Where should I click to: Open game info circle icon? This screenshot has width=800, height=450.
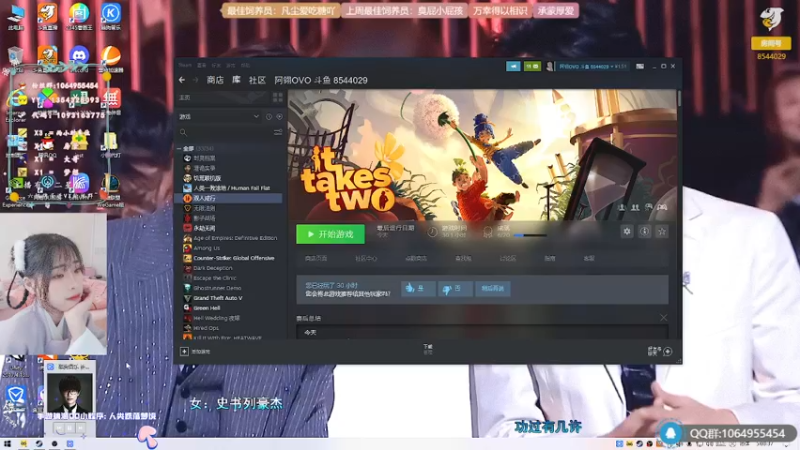644,232
